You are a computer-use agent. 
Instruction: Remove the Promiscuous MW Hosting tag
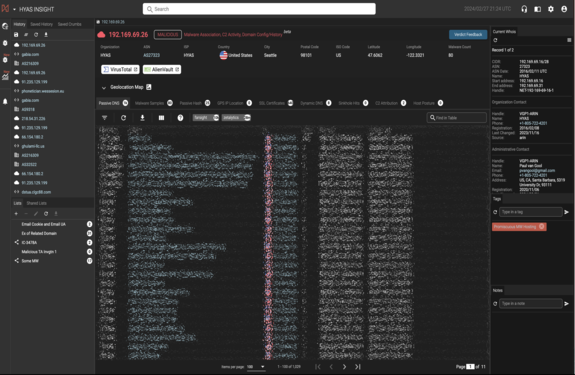pyautogui.click(x=542, y=227)
